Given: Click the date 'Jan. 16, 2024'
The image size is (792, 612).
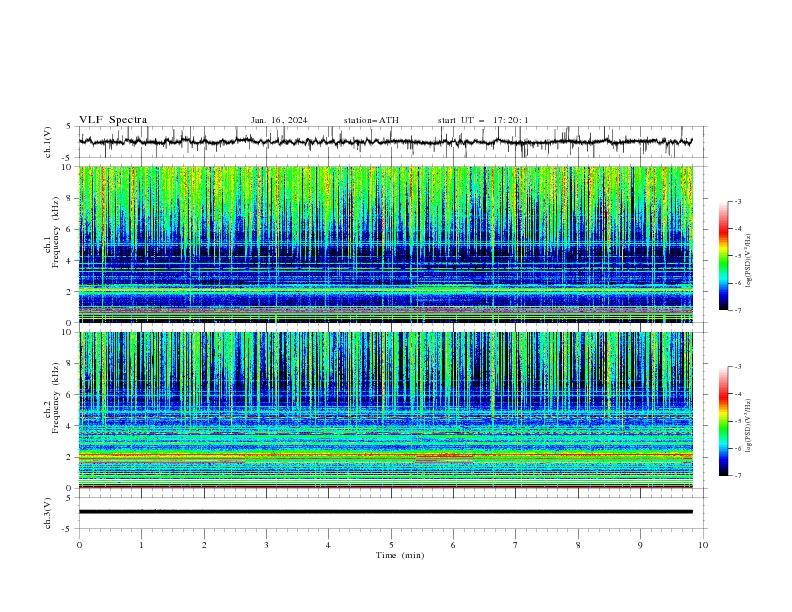Looking at the screenshot, I should point(279,120).
